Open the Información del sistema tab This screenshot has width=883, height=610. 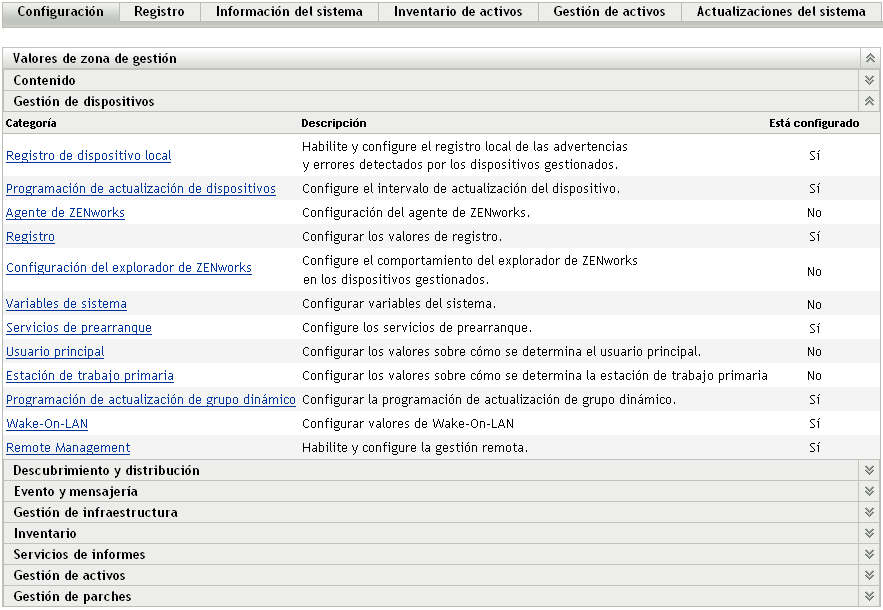pyautogui.click(x=289, y=11)
